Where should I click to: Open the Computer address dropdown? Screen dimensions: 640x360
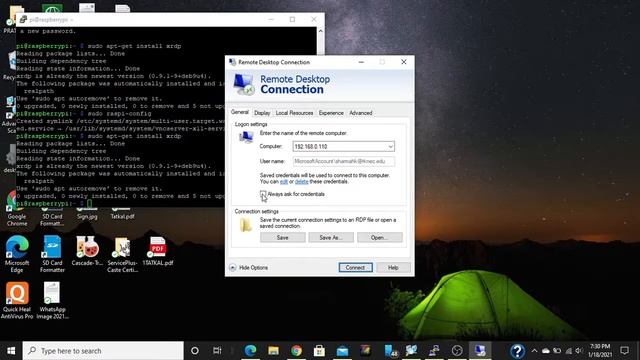390,147
